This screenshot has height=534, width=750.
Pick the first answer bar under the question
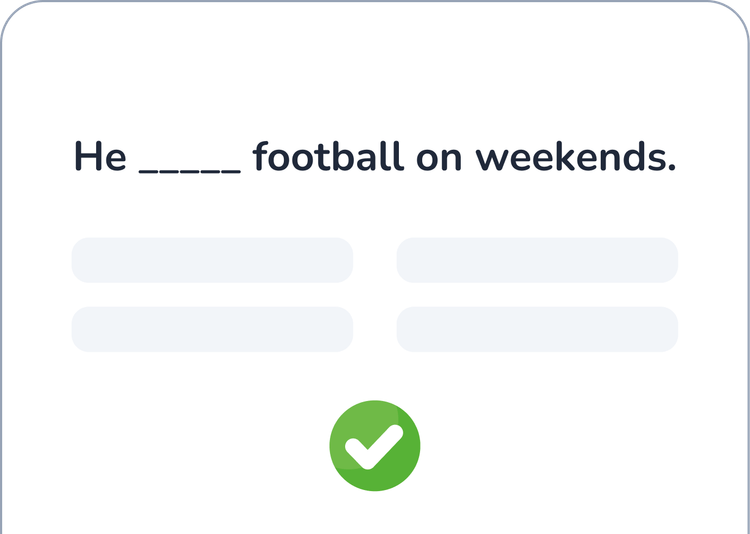[212, 260]
